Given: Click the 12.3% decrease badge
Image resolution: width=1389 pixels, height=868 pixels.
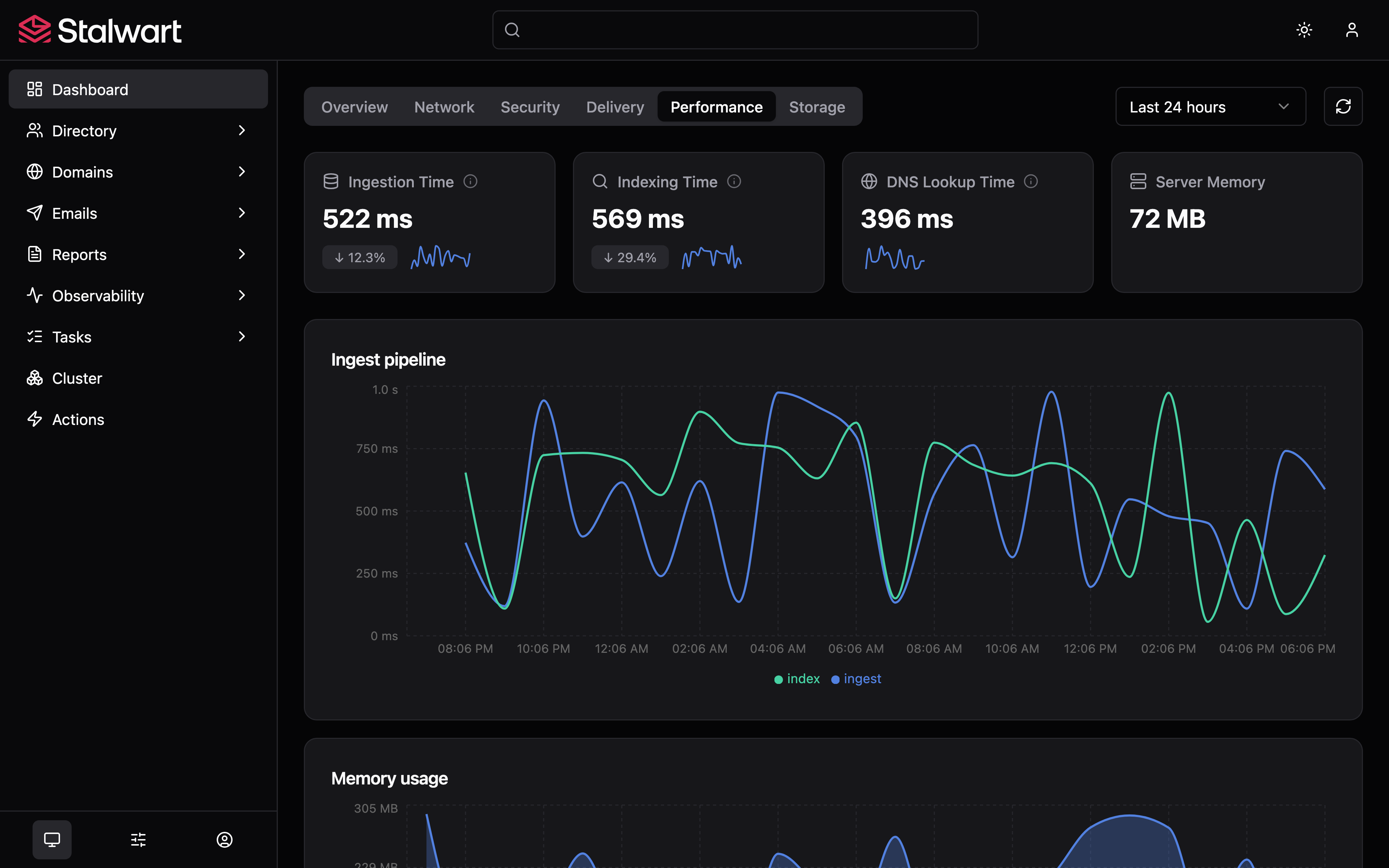Looking at the screenshot, I should (360, 257).
